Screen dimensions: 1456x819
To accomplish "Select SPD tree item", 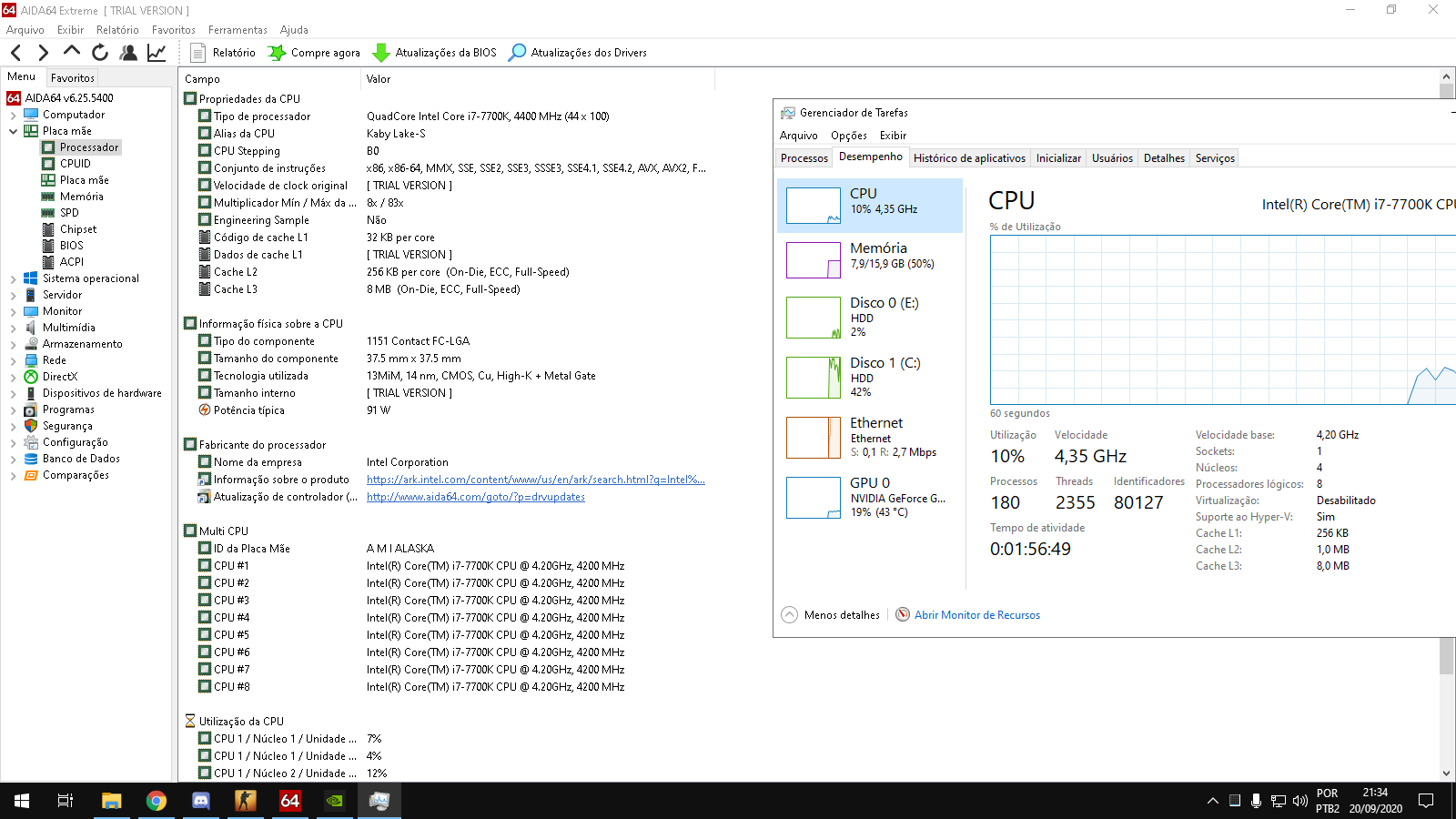I will click(x=69, y=213).
